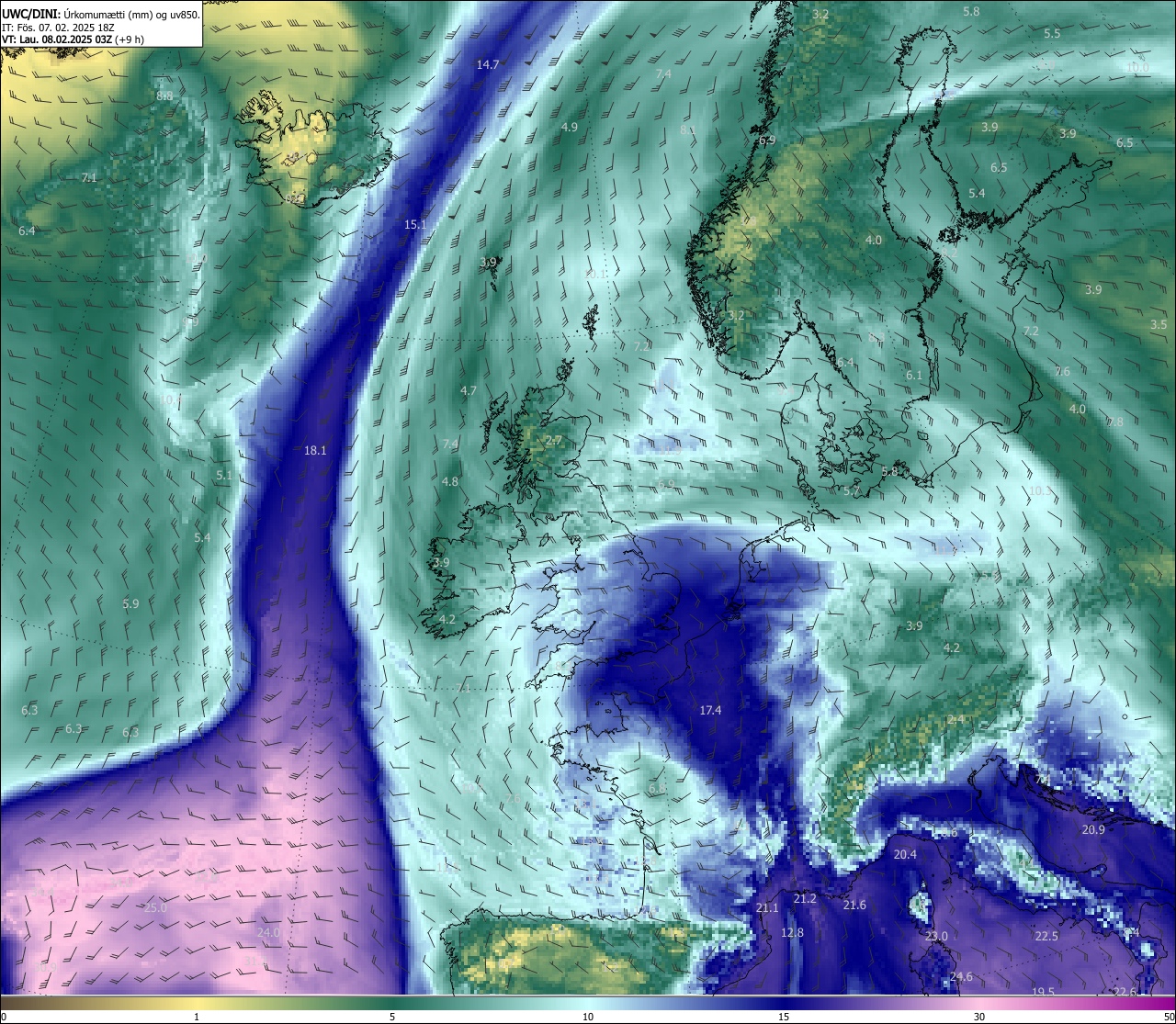The height and width of the screenshot is (1024, 1176).
Task: Click the 4.7 value northwest of Scotland
Action: pyautogui.click(x=469, y=390)
